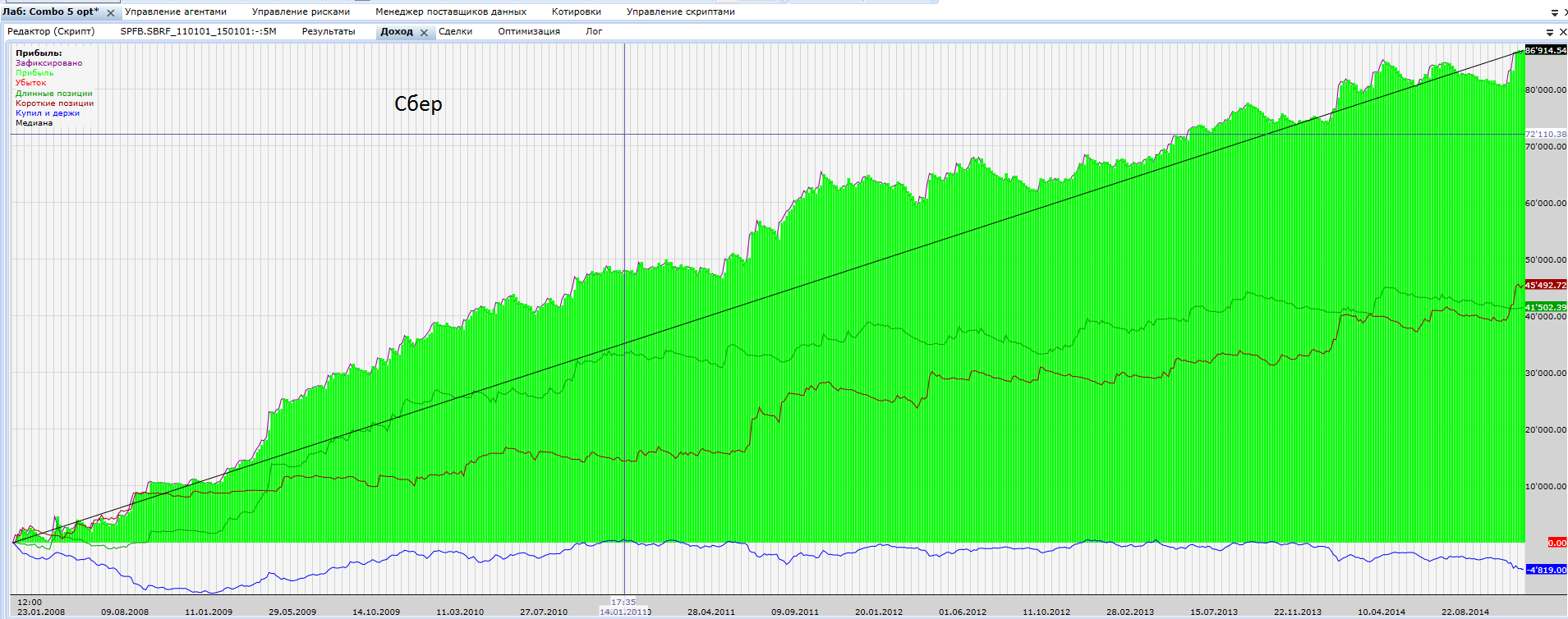Image resolution: width=1568 pixels, height=619 pixels.
Task: Click the 01.06.2012 date on time axis
Action: pyautogui.click(x=963, y=612)
